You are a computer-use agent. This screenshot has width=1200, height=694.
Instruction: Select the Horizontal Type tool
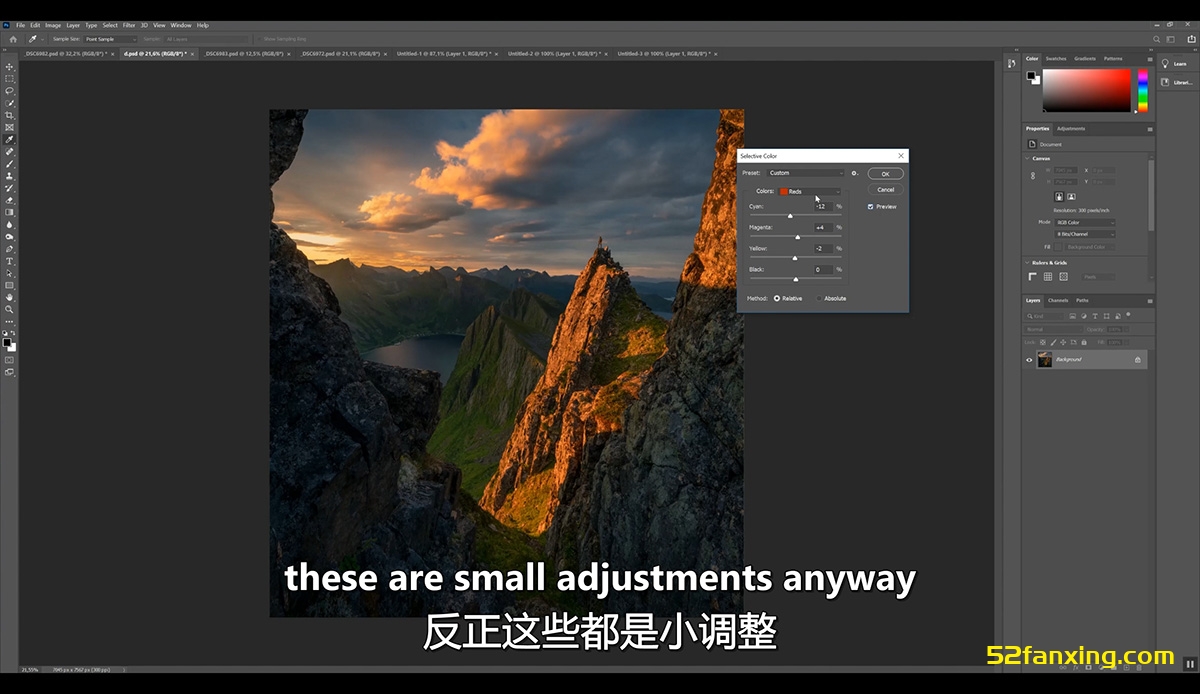pyautogui.click(x=10, y=261)
